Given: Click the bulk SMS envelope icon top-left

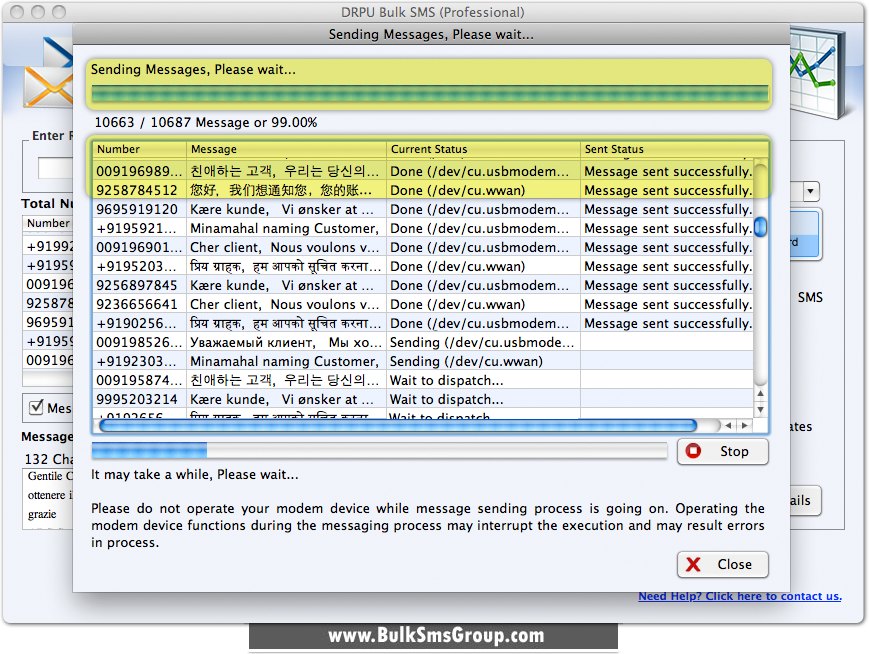Looking at the screenshot, I should click(48, 88).
